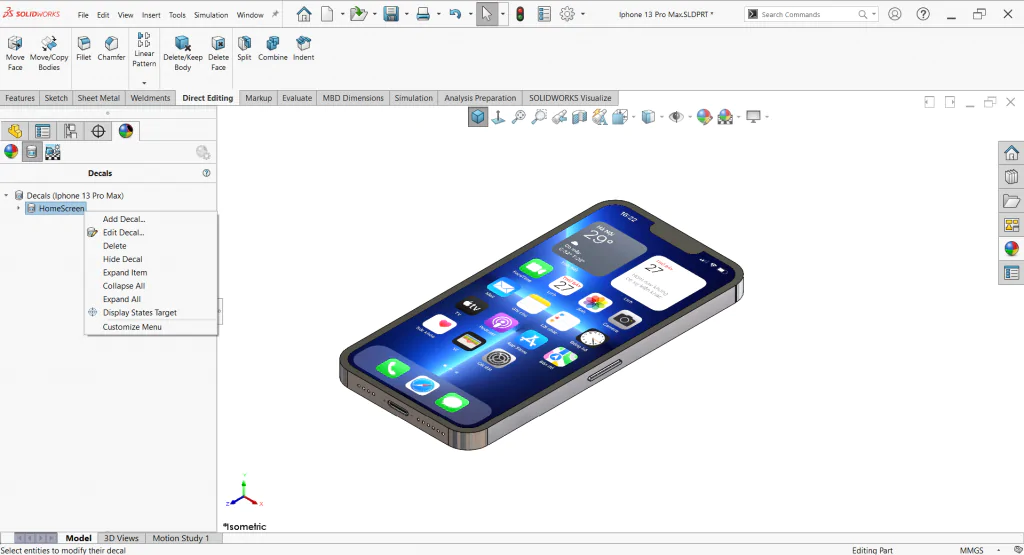Select the Delete/Keep Body tool
The width and height of the screenshot is (1024, 555).
pos(183,54)
